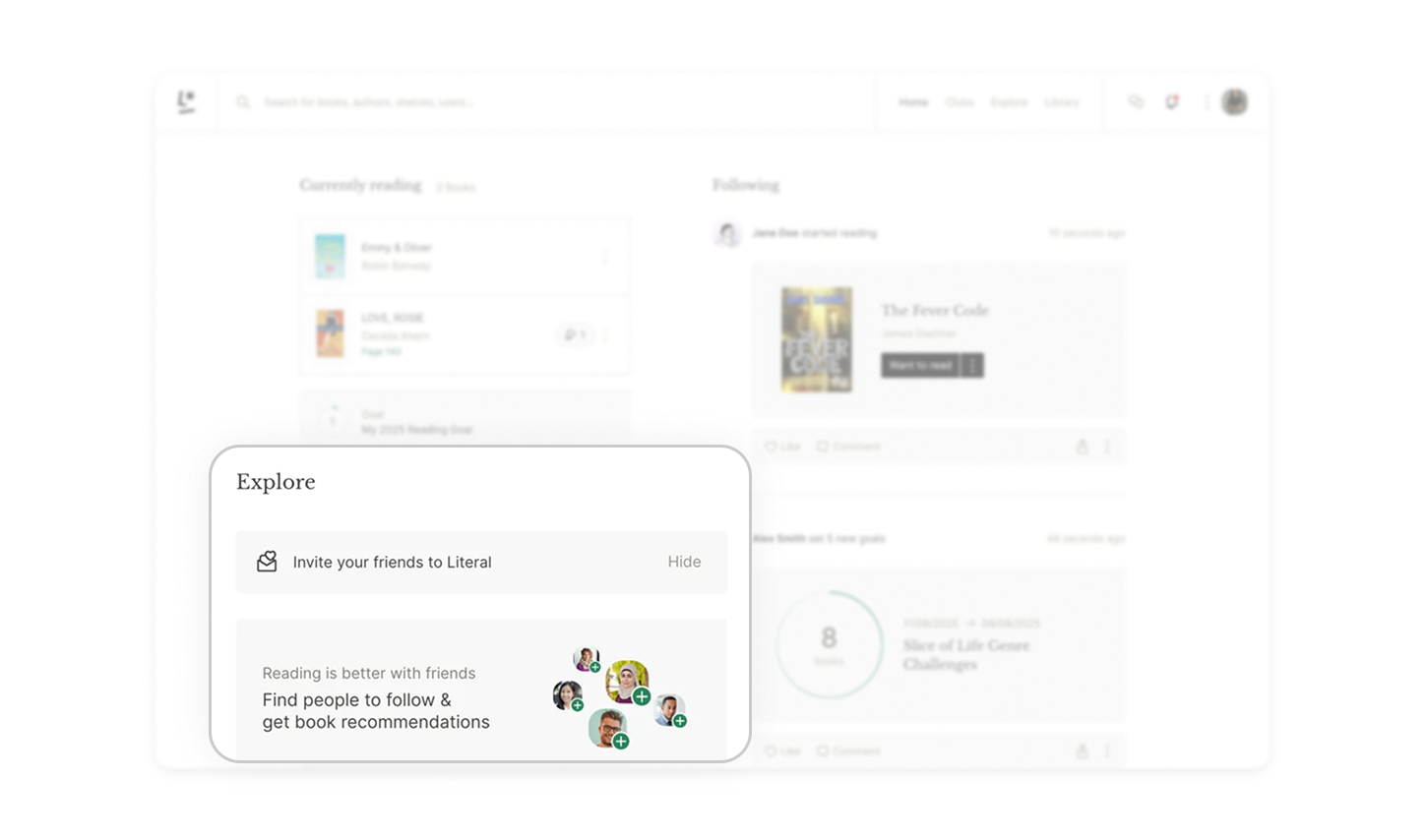The height and width of the screenshot is (840, 1427).
Task: Open the Library section
Action: (x=1063, y=101)
